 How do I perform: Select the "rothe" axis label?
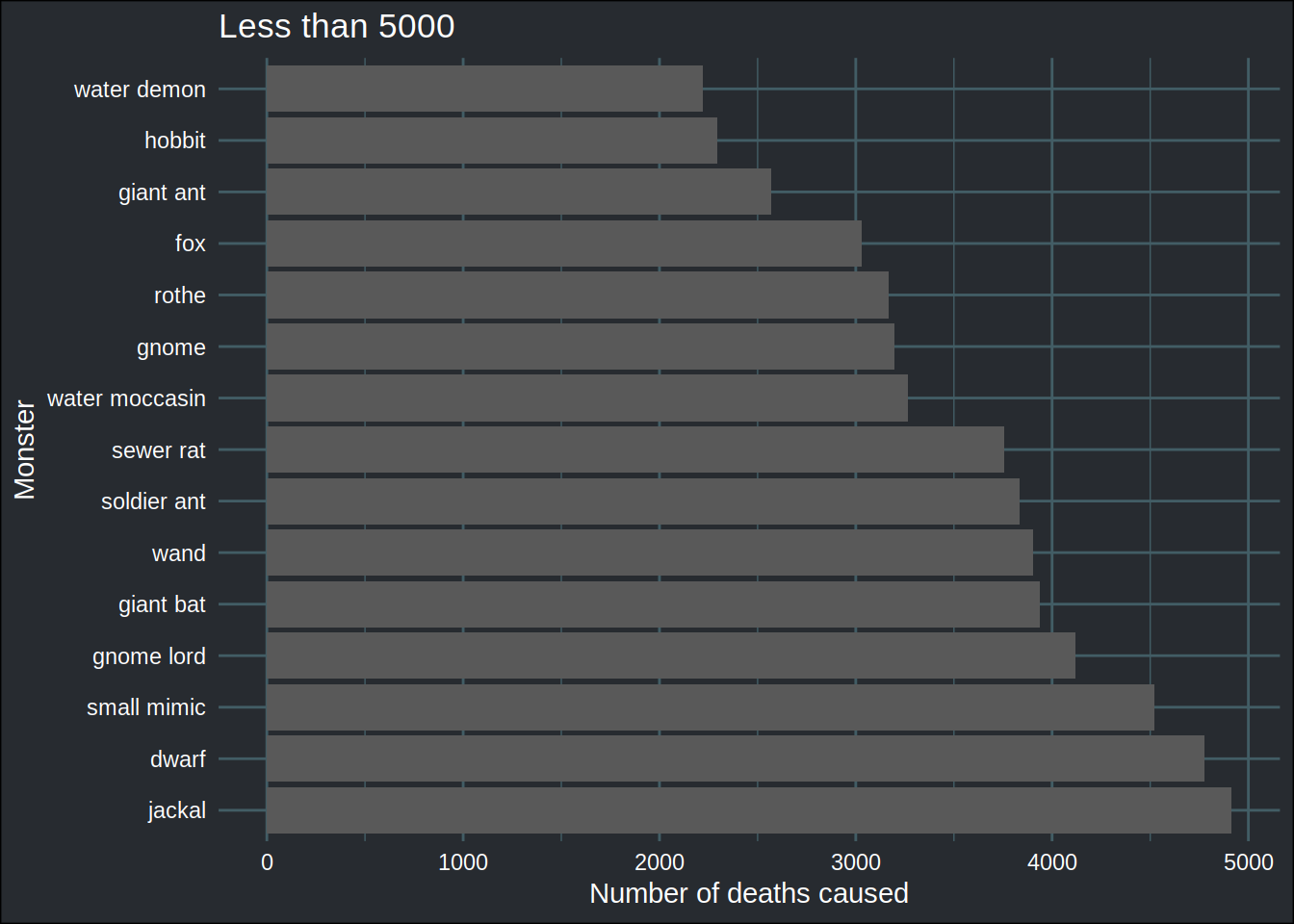click(180, 295)
